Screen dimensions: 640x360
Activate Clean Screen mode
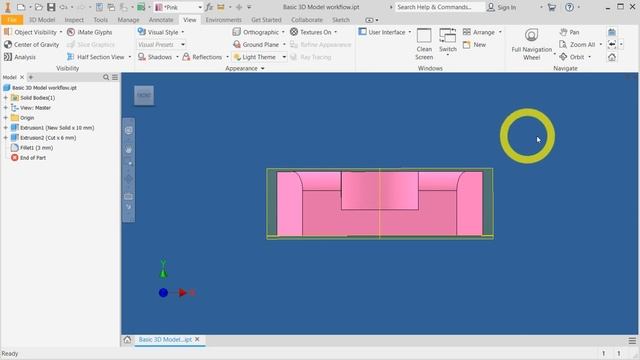tap(424, 44)
